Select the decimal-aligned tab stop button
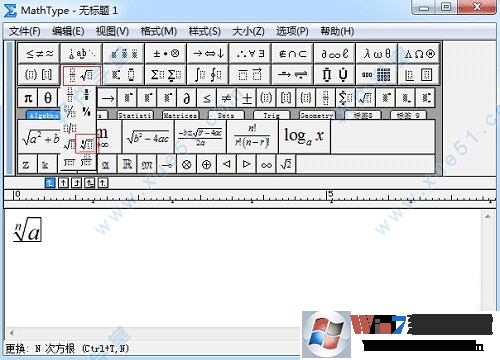This screenshot has width=500, height=360. pos(103,183)
